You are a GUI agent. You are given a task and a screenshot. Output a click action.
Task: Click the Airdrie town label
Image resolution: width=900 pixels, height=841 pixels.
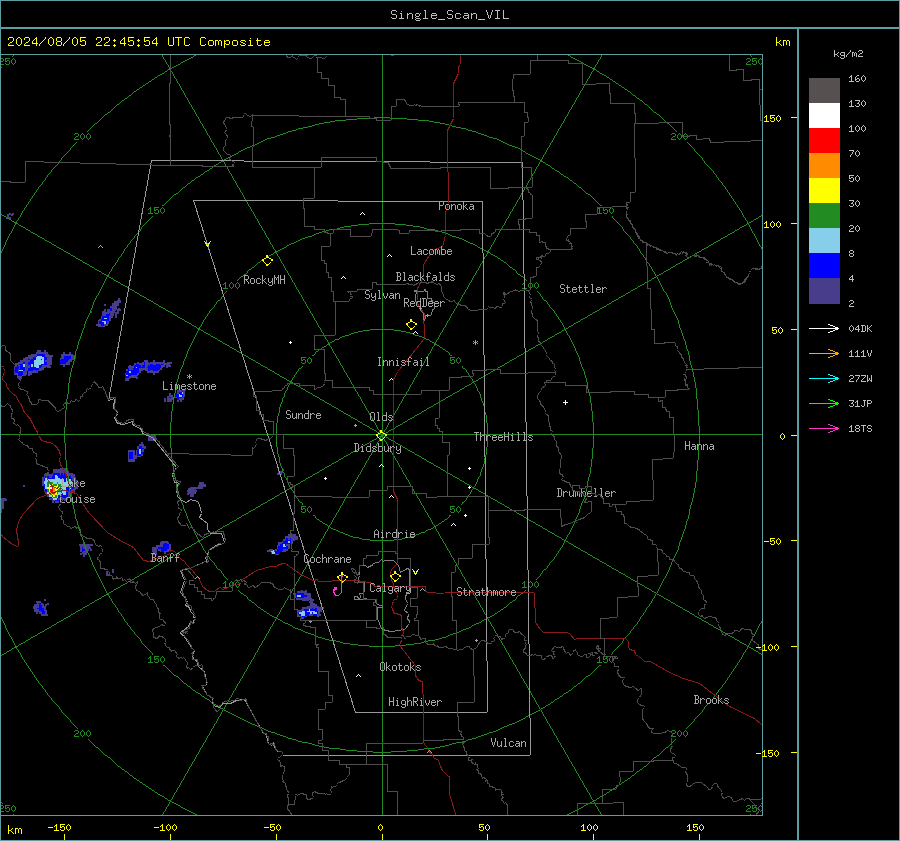pyautogui.click(x=394, y=534)
